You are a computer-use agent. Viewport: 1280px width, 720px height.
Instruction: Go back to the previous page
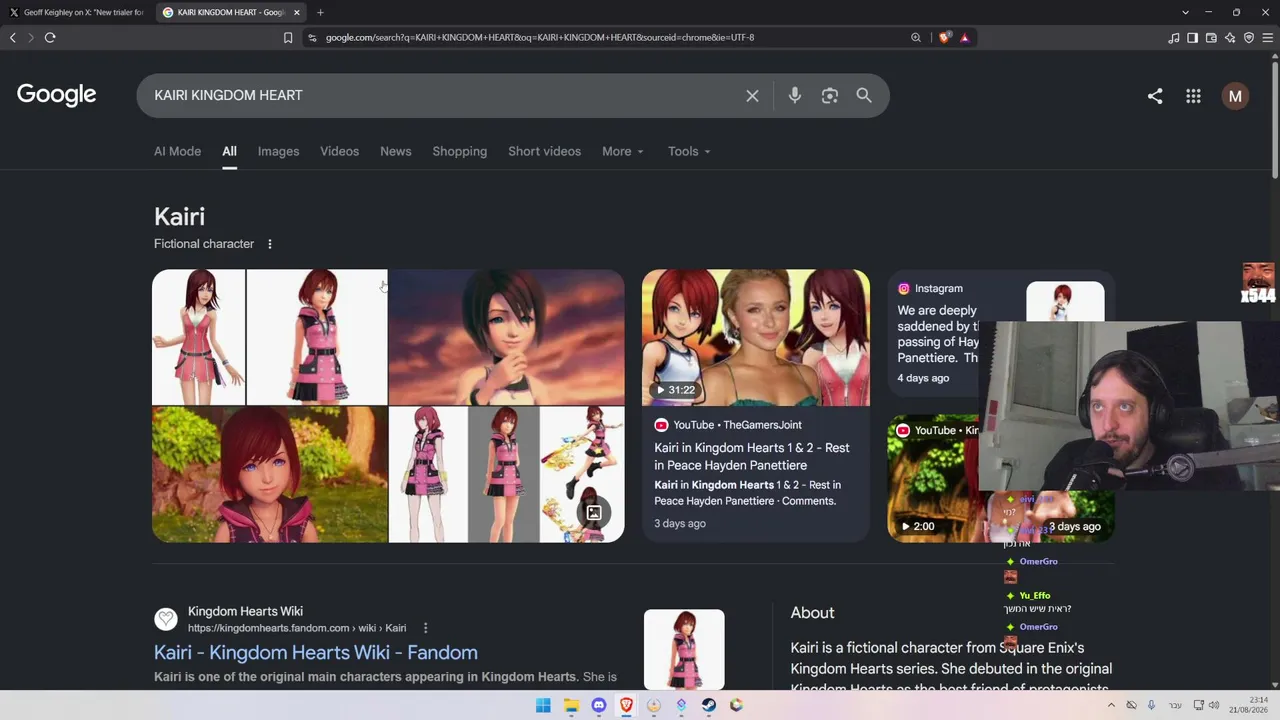pyautogui.click(x=13, y=38)
